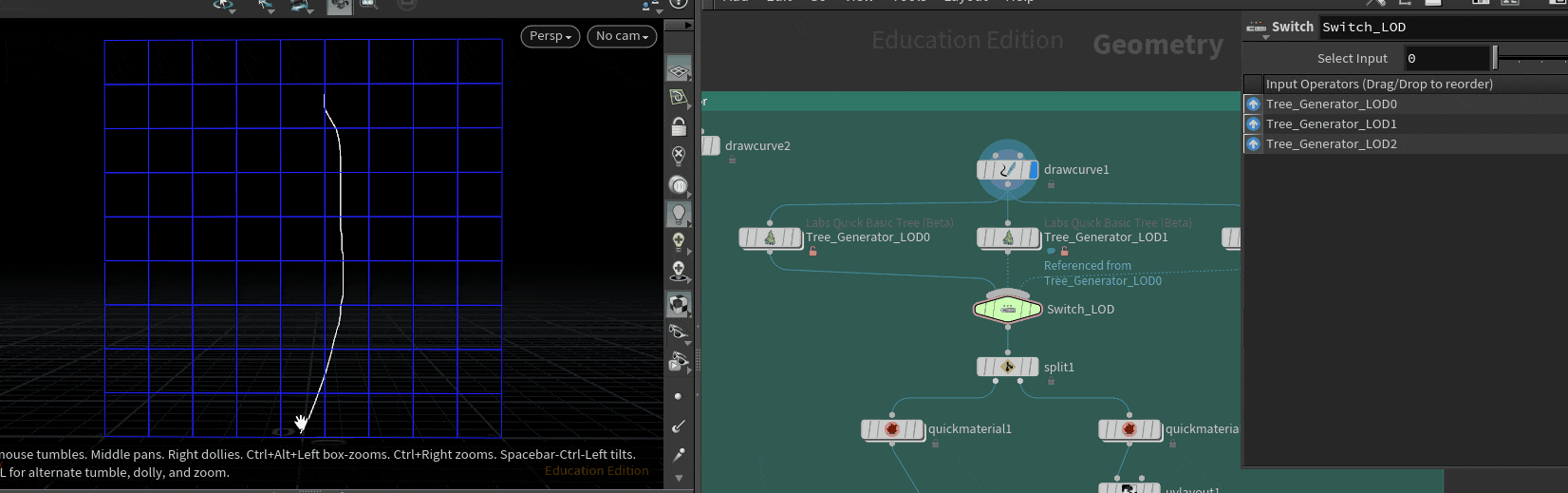
Task: Toggle display flag on quickmaterial1 node
Action: 918,429
